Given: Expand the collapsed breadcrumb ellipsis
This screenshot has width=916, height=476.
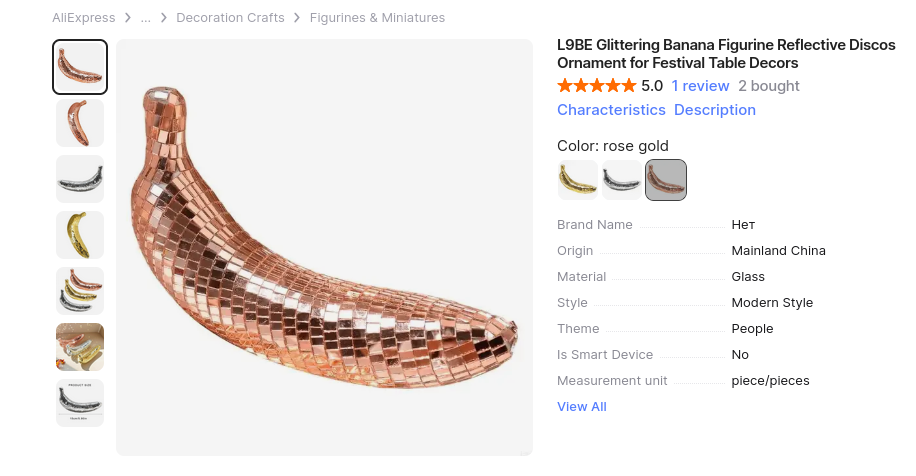Looking at the screenshot, I should click(146, 18).
